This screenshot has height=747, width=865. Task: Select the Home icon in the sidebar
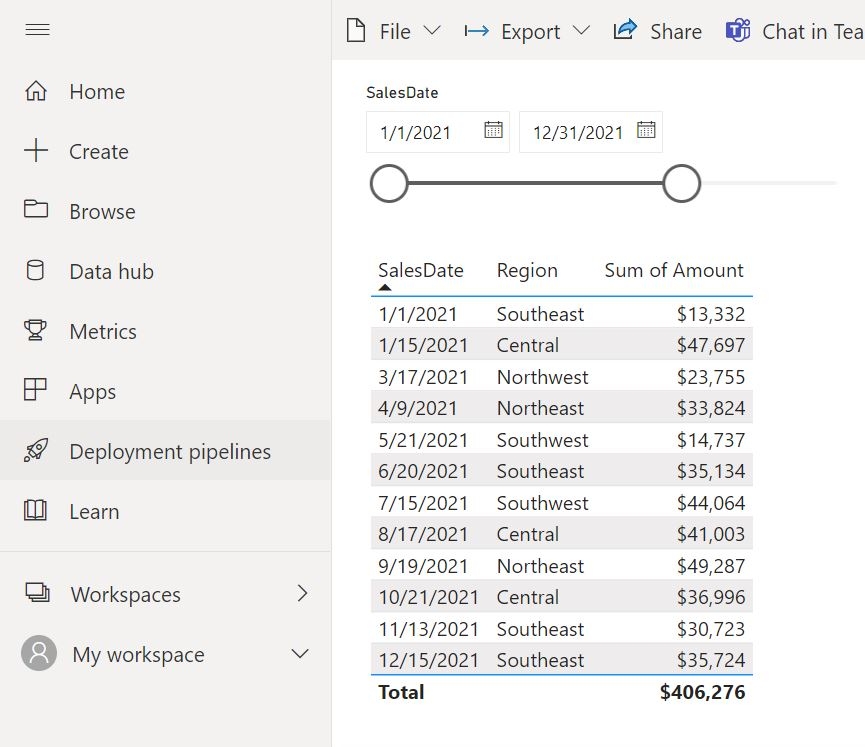coord(38,91)
